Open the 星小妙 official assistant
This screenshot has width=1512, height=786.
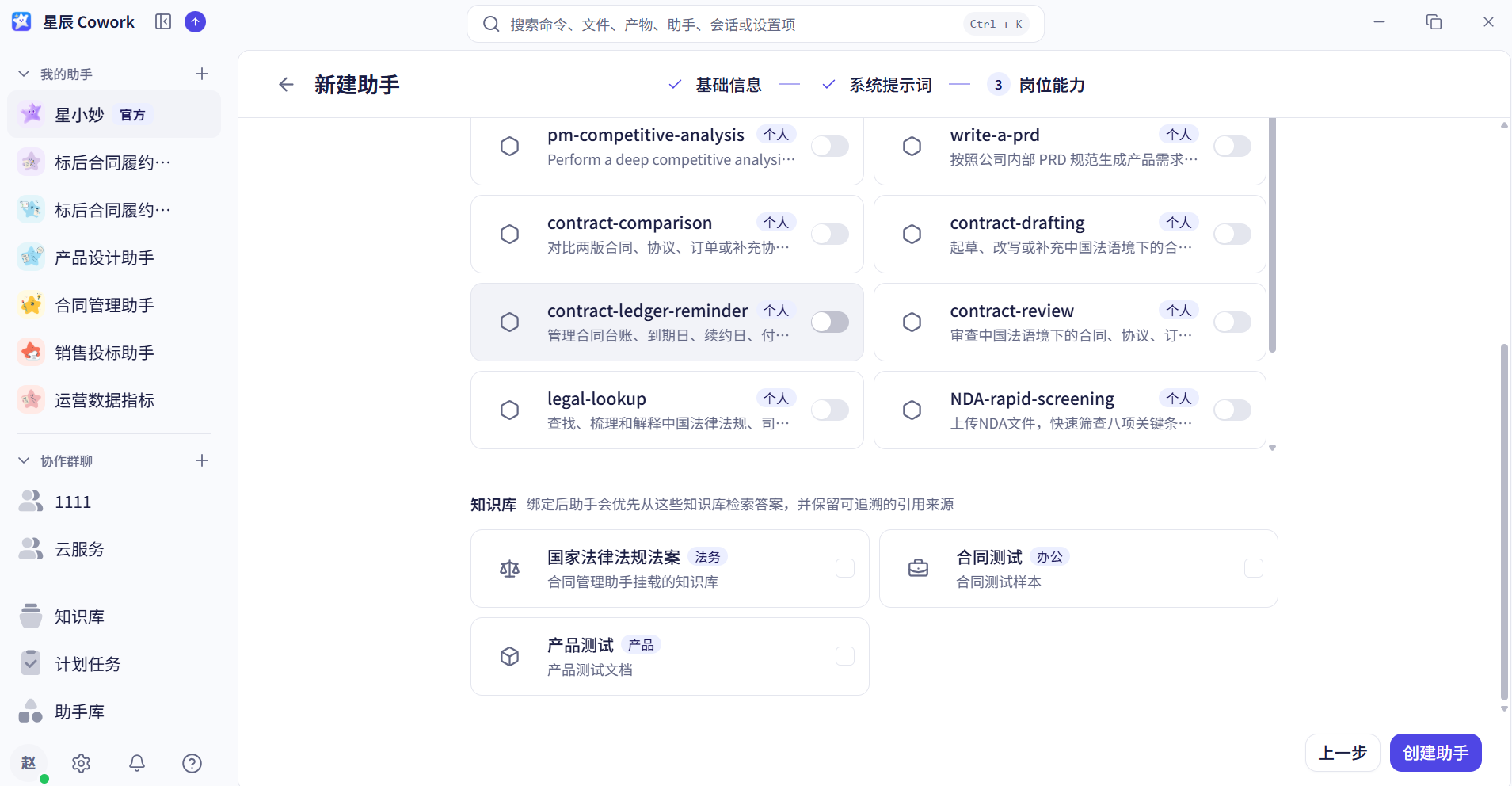114,114
